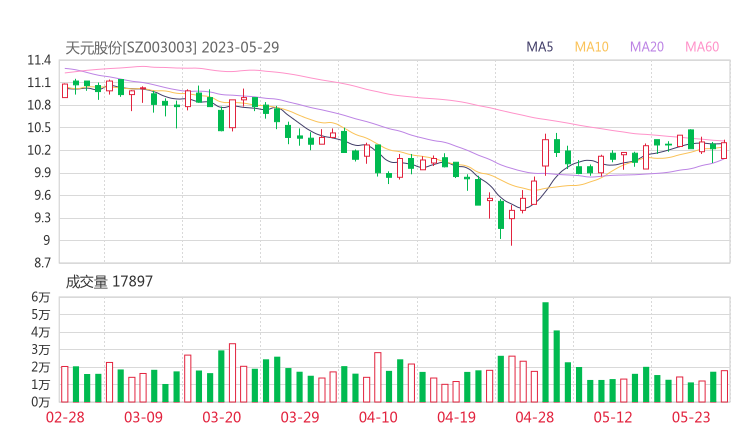740x440 pixels.
Task: Click the final red candlestick at right edge
Action: pos(724,151)
